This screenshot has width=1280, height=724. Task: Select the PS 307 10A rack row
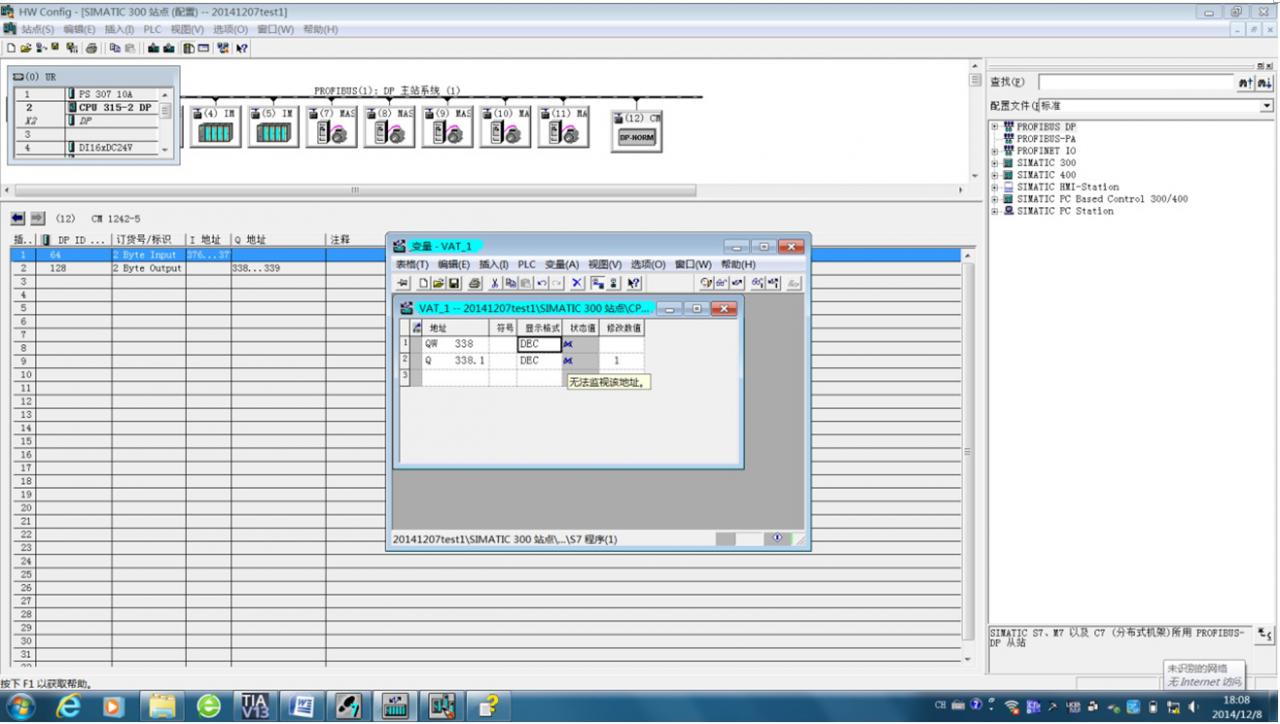point(85,94)
